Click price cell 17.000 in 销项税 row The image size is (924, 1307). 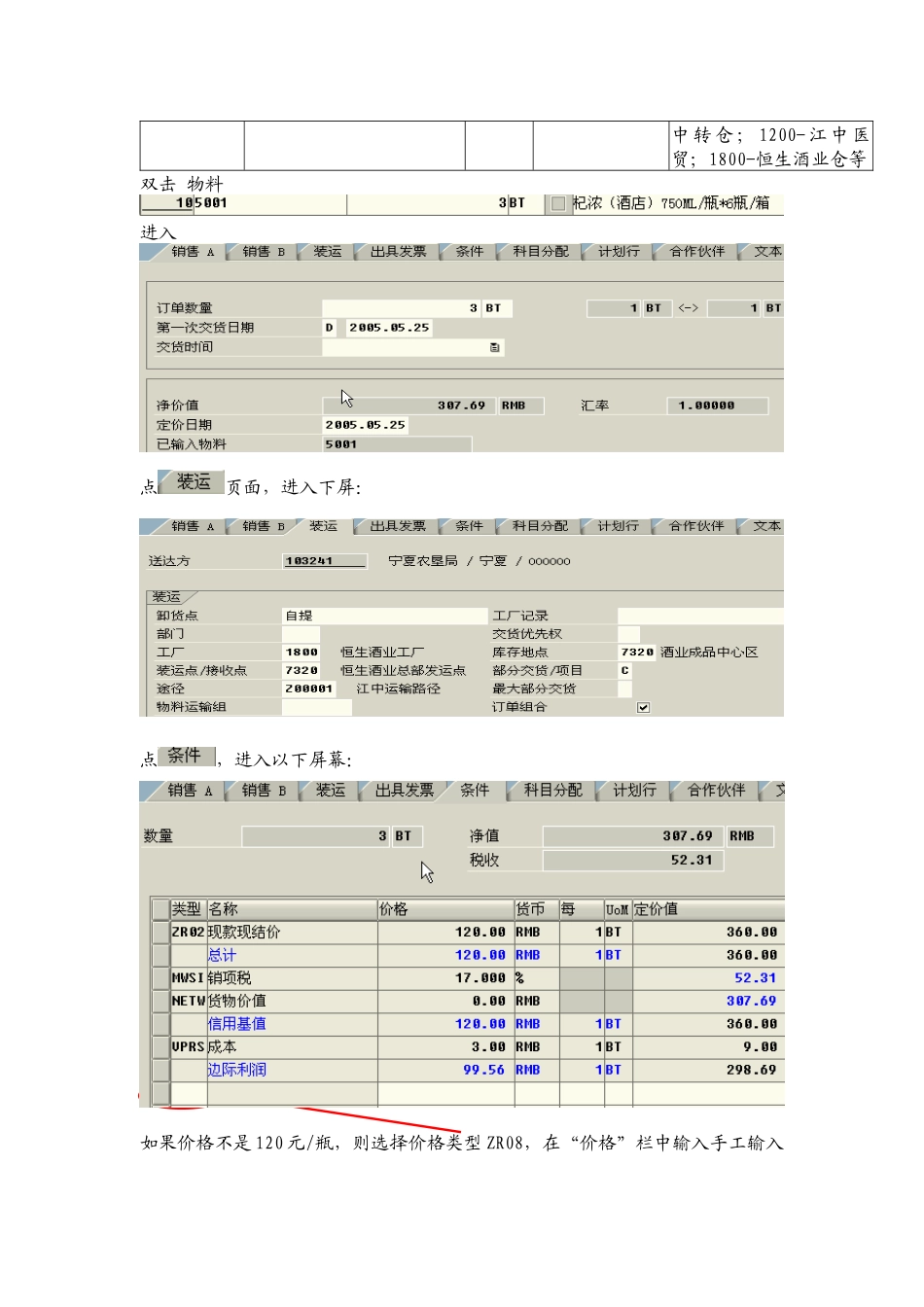pos(444,977)
